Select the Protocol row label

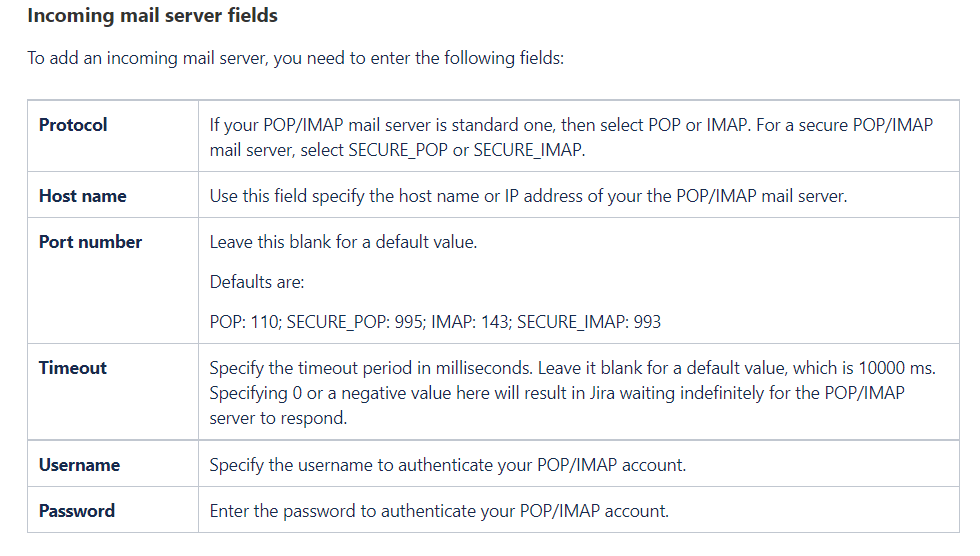point(73,125)
